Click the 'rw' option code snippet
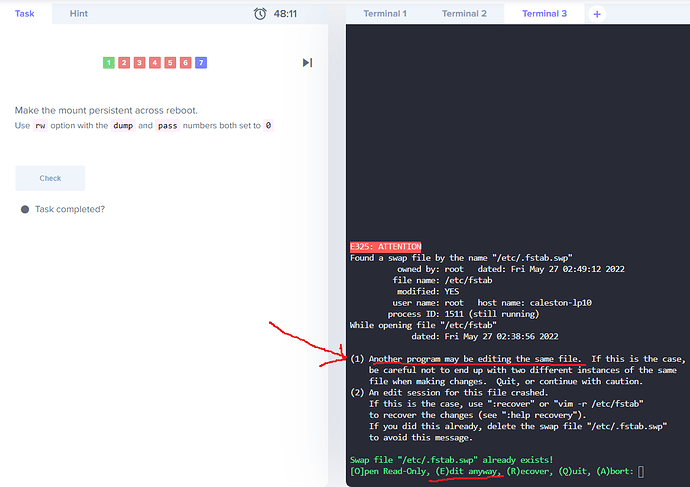 point(40,126)
